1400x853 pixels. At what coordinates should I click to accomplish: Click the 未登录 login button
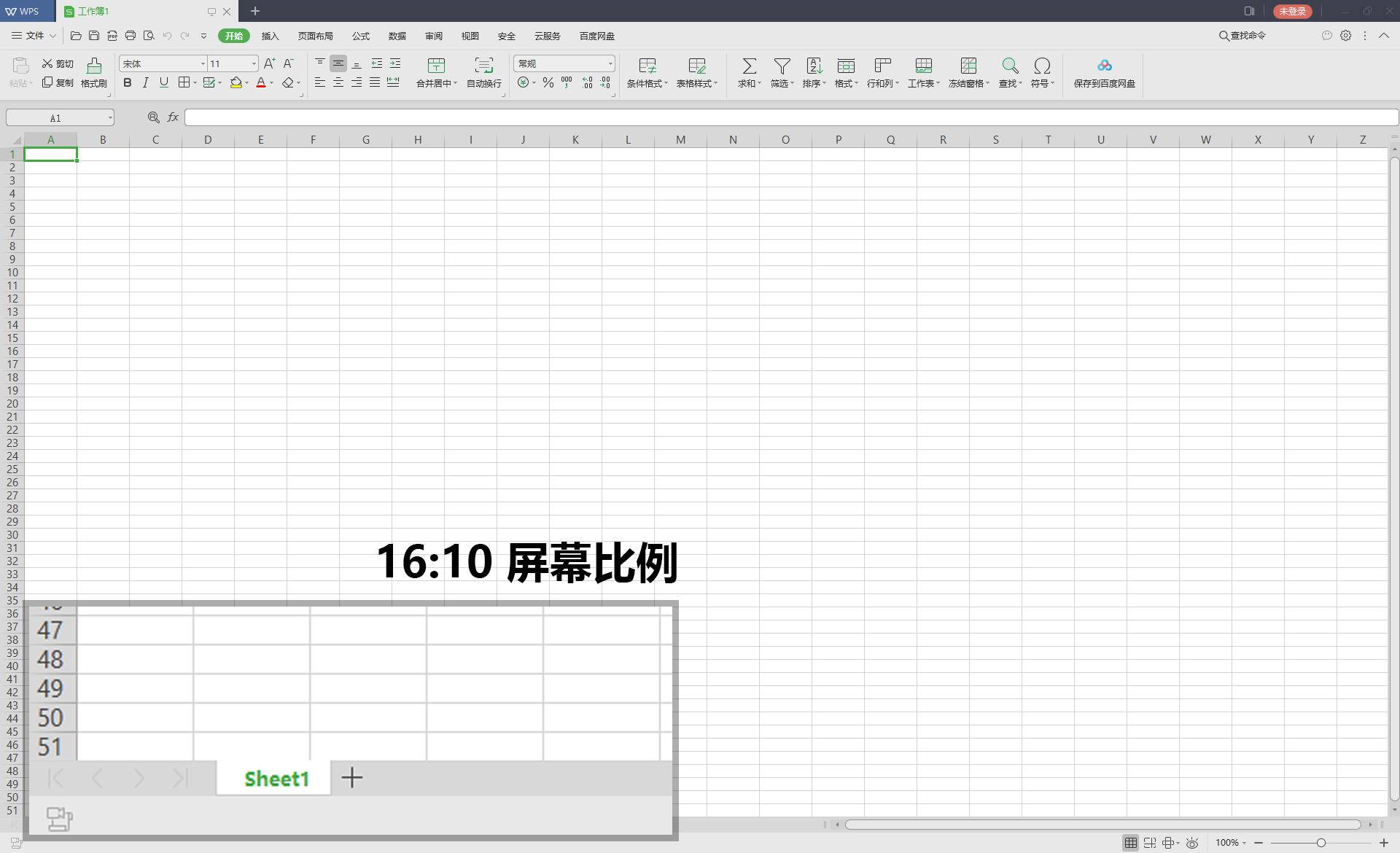click(1291, 11)
